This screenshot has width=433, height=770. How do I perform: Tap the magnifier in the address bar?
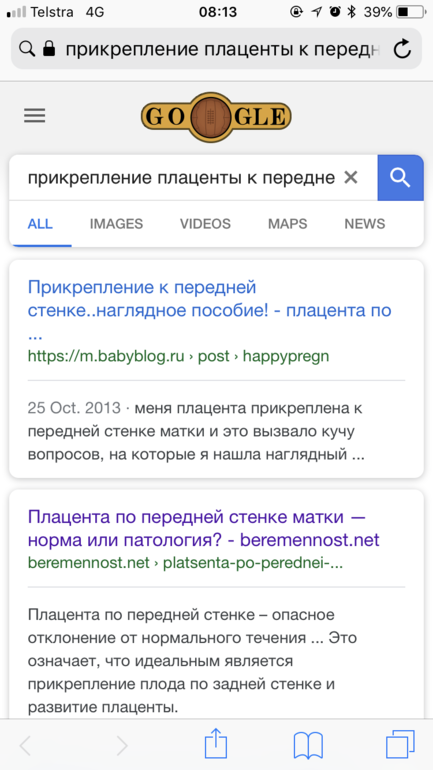click(x=27, y=49)
